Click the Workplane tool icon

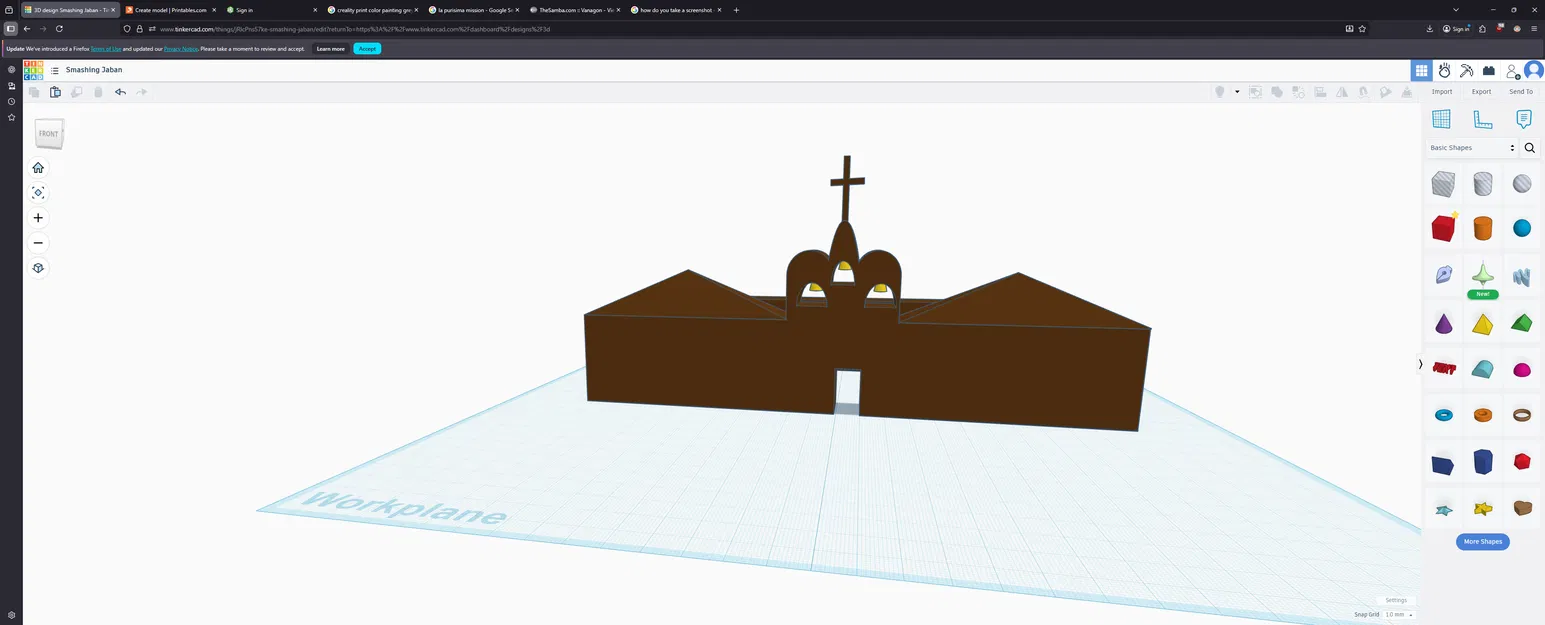tap(1441, 119)
